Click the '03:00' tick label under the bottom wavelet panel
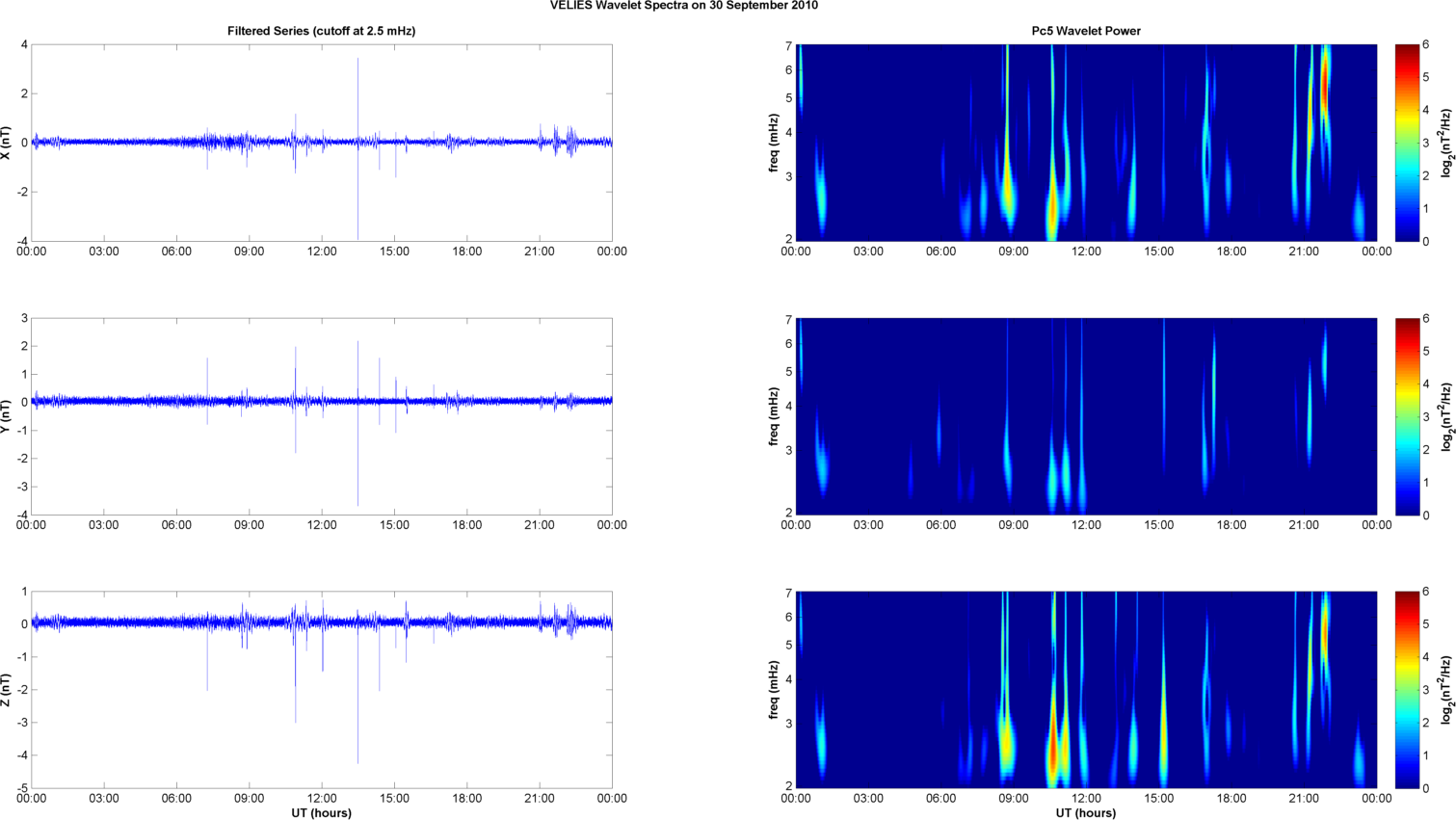The height and width of the screenshot is (820, 1456). (868, 799)
